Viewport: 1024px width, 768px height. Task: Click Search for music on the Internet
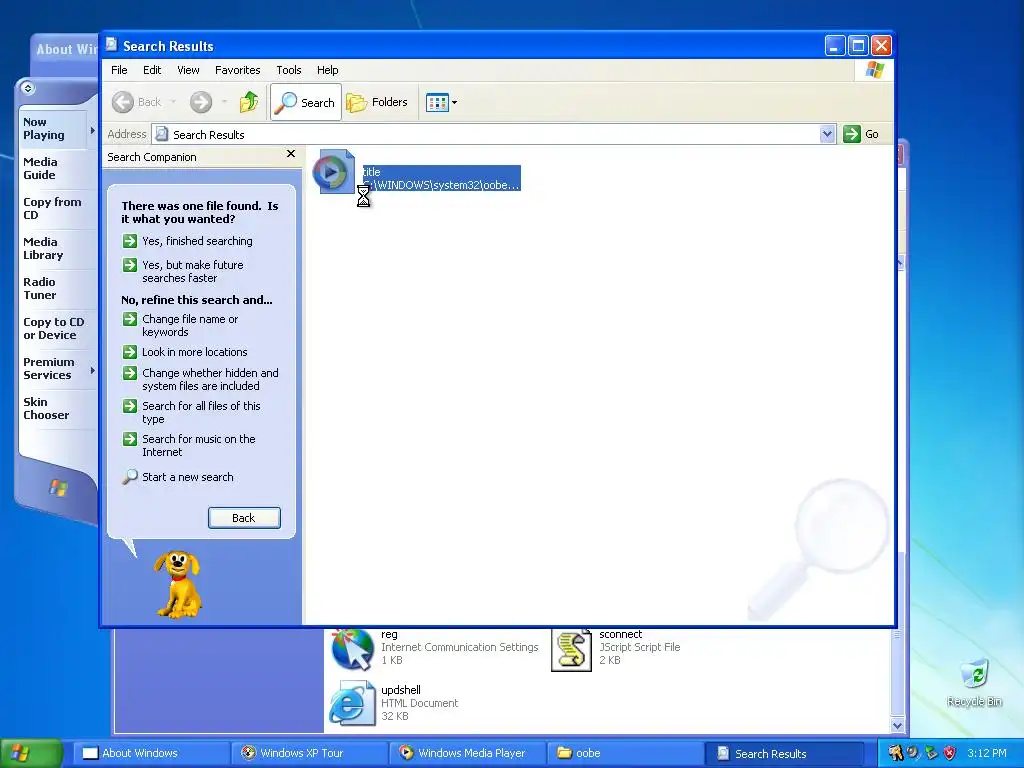(199, 445)
